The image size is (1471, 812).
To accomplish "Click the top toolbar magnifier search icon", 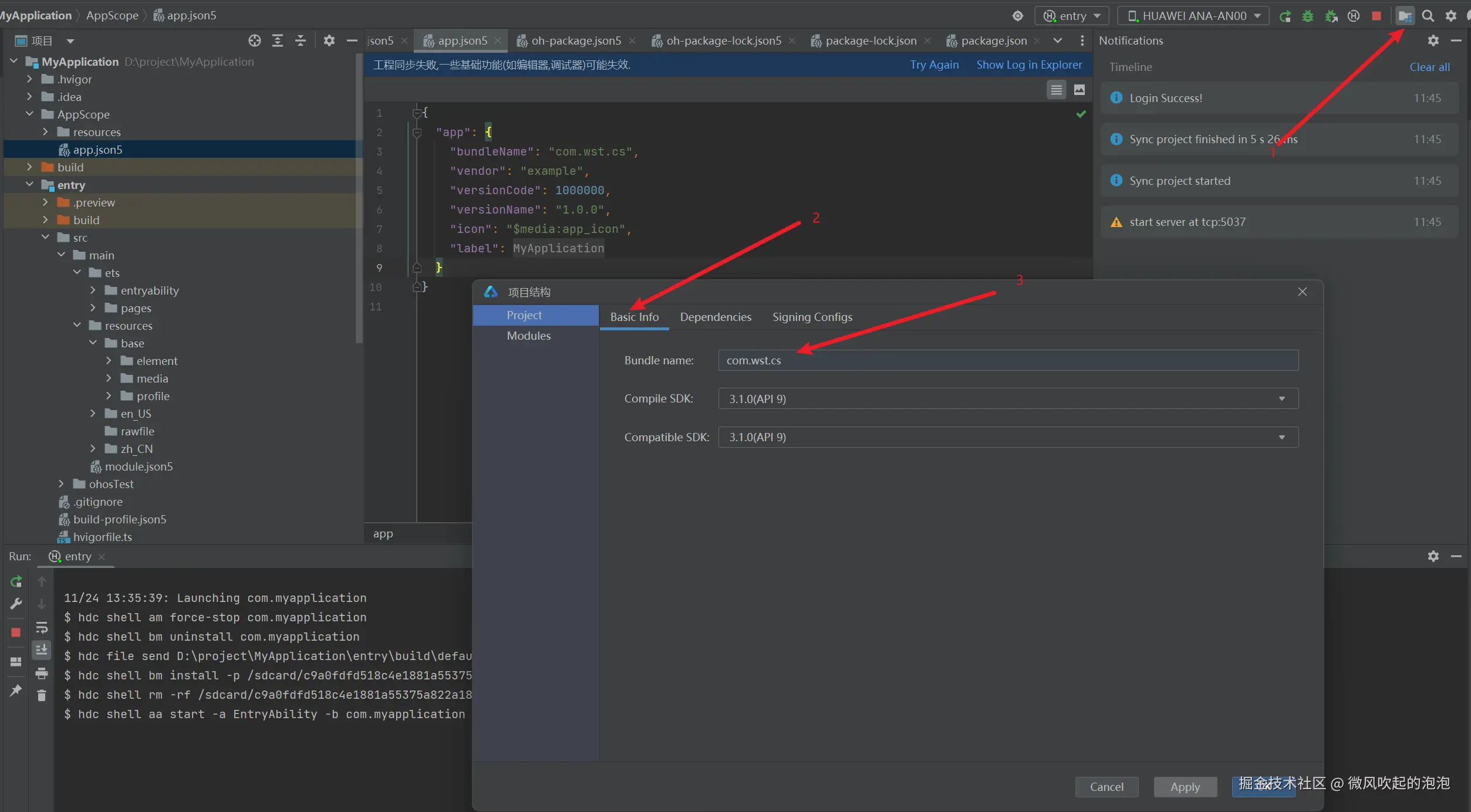I will coord(1428,16).
